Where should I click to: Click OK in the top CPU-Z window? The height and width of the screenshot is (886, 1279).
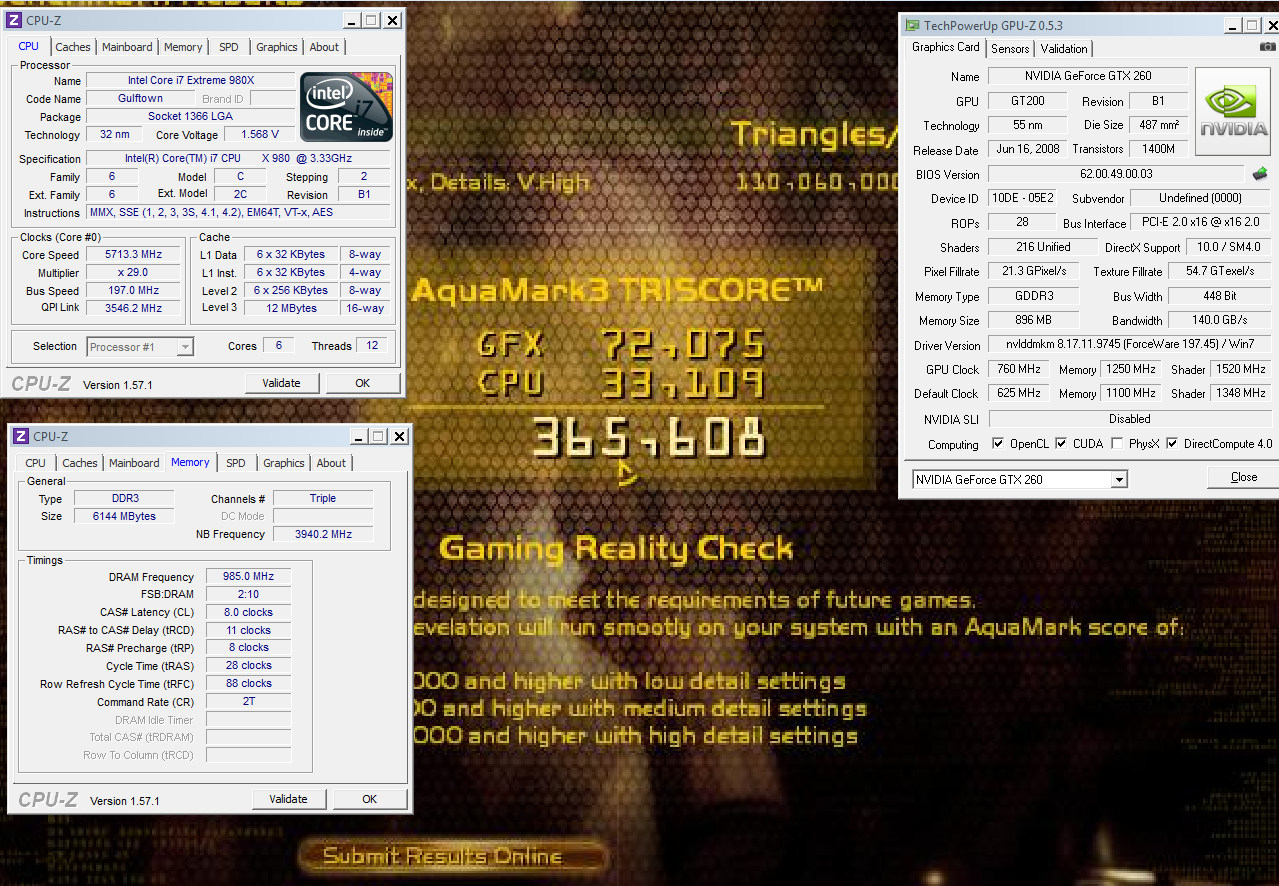pos(362,383)
